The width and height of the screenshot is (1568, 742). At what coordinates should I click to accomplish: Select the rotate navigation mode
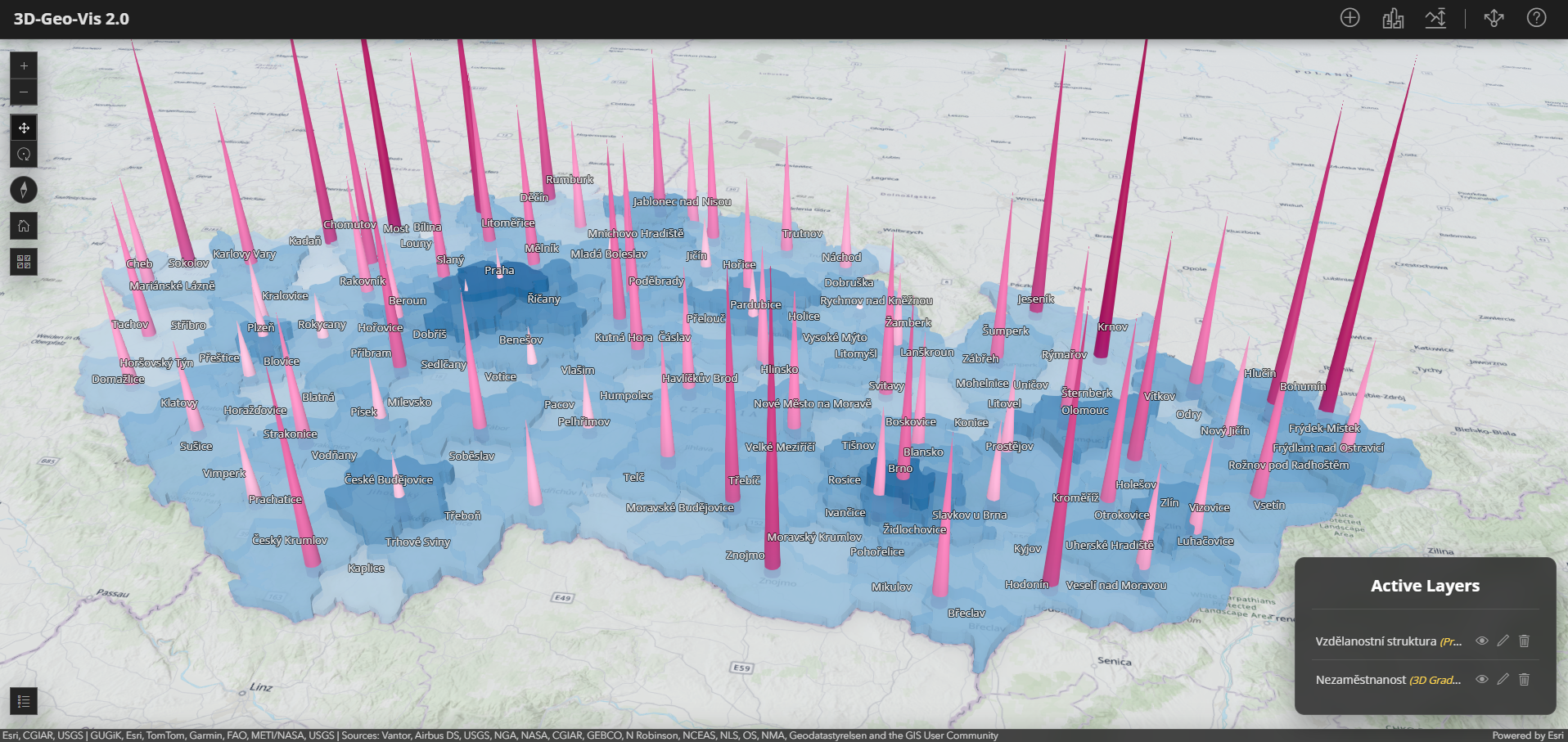click(24, 154)
